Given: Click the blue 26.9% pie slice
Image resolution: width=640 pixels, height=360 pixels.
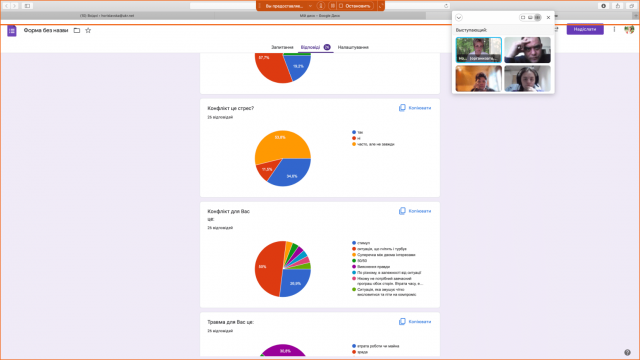Looking at the screenshot, I should click(295, 283).
